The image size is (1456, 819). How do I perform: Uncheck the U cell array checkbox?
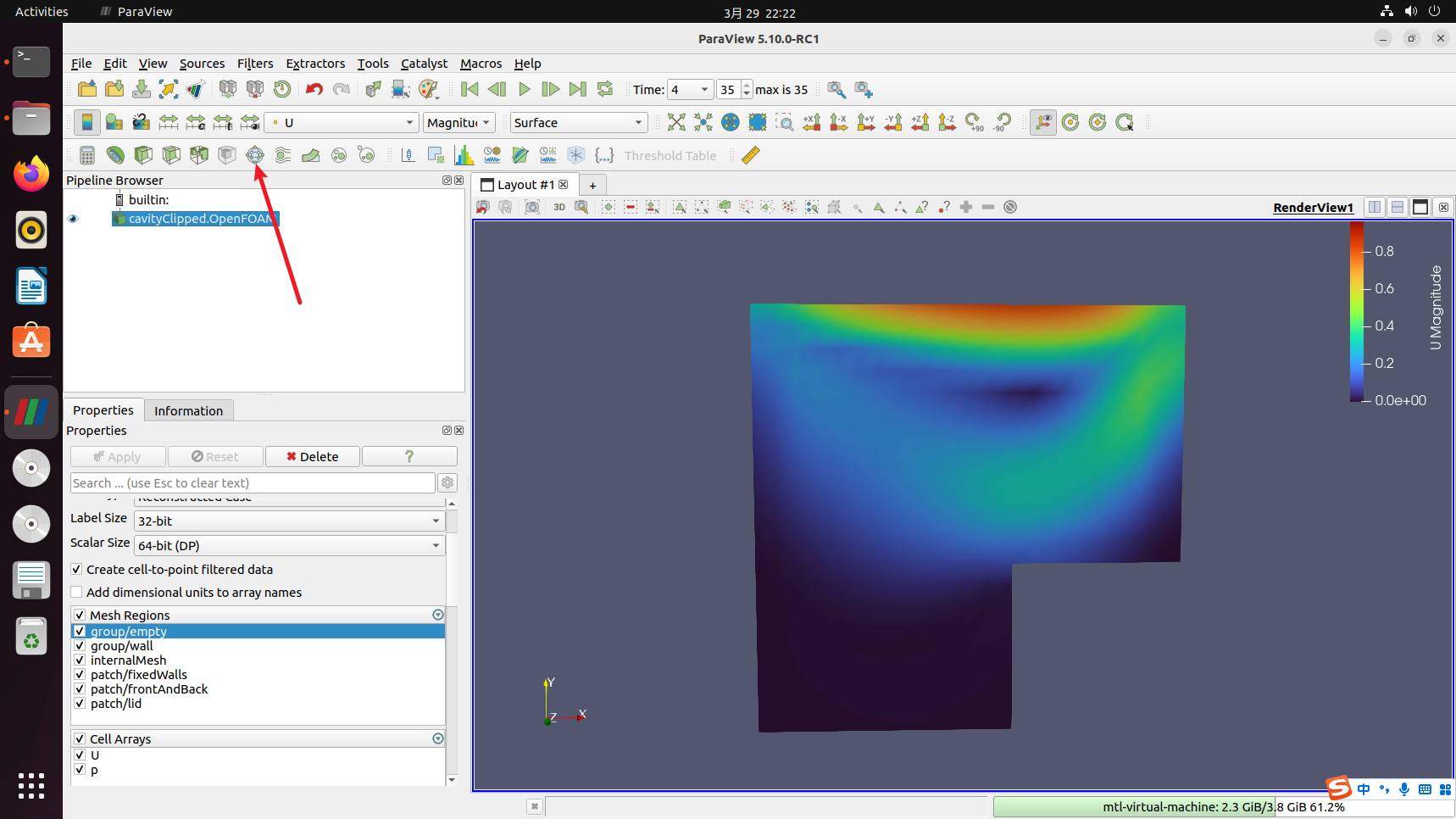(80, 755)
